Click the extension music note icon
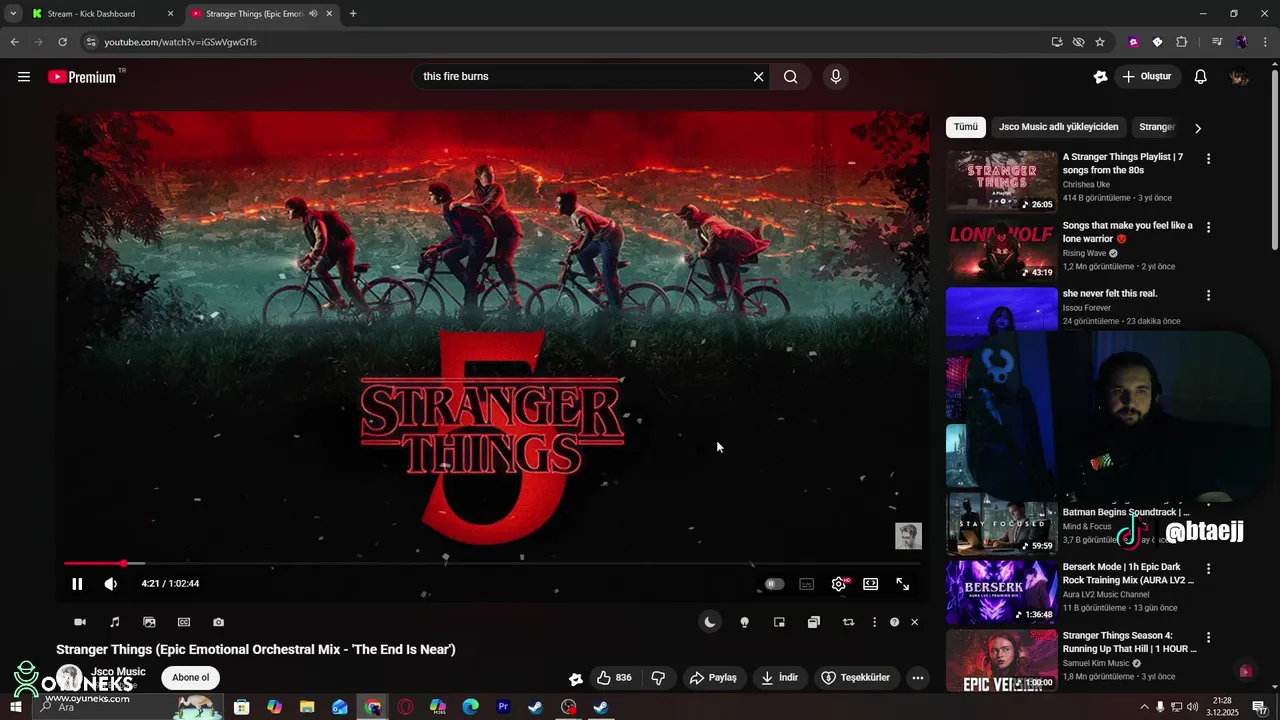 pyautogui.click(x=115, y=622)
